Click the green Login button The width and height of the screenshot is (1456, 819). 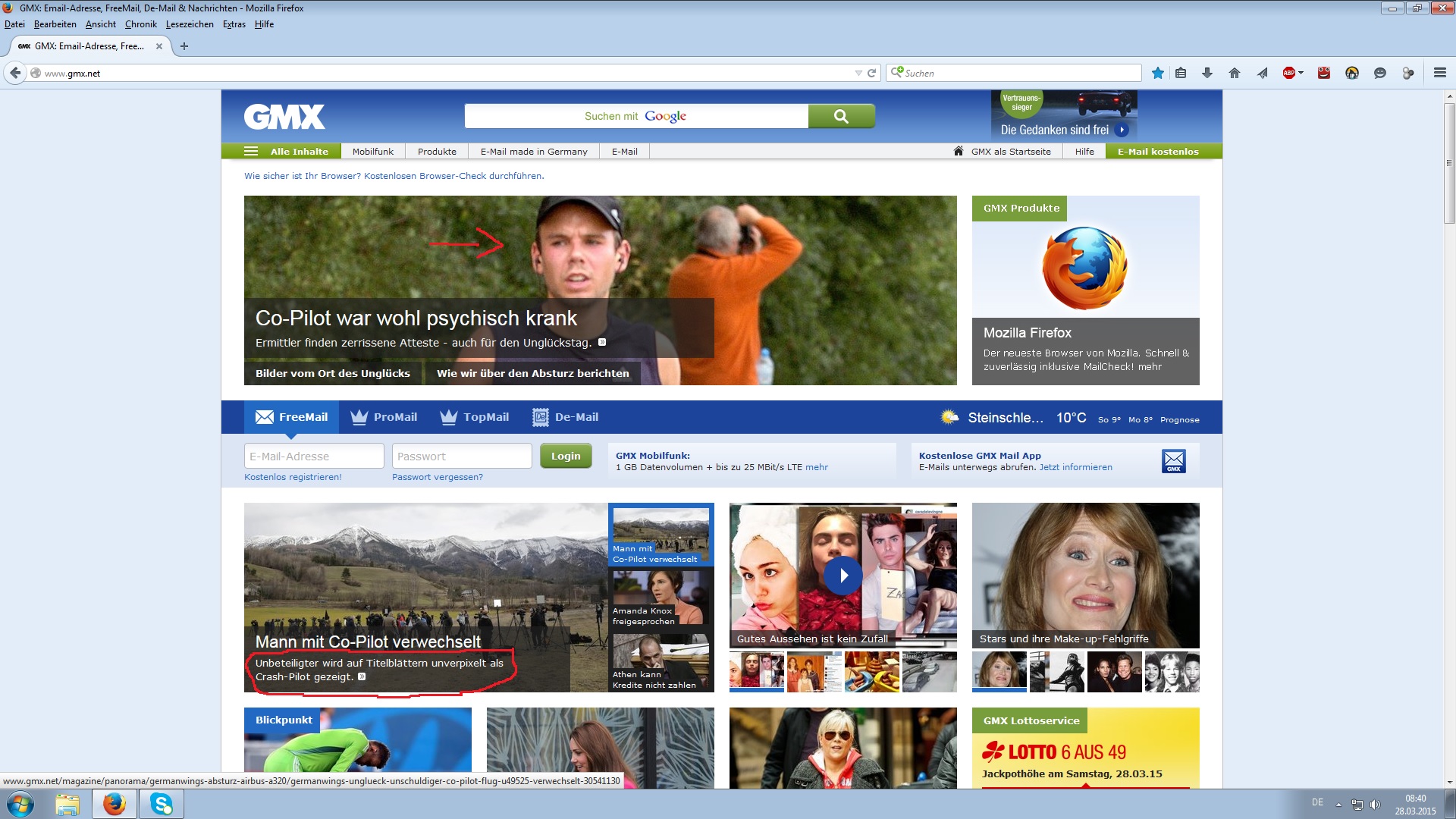pos(566,456)
